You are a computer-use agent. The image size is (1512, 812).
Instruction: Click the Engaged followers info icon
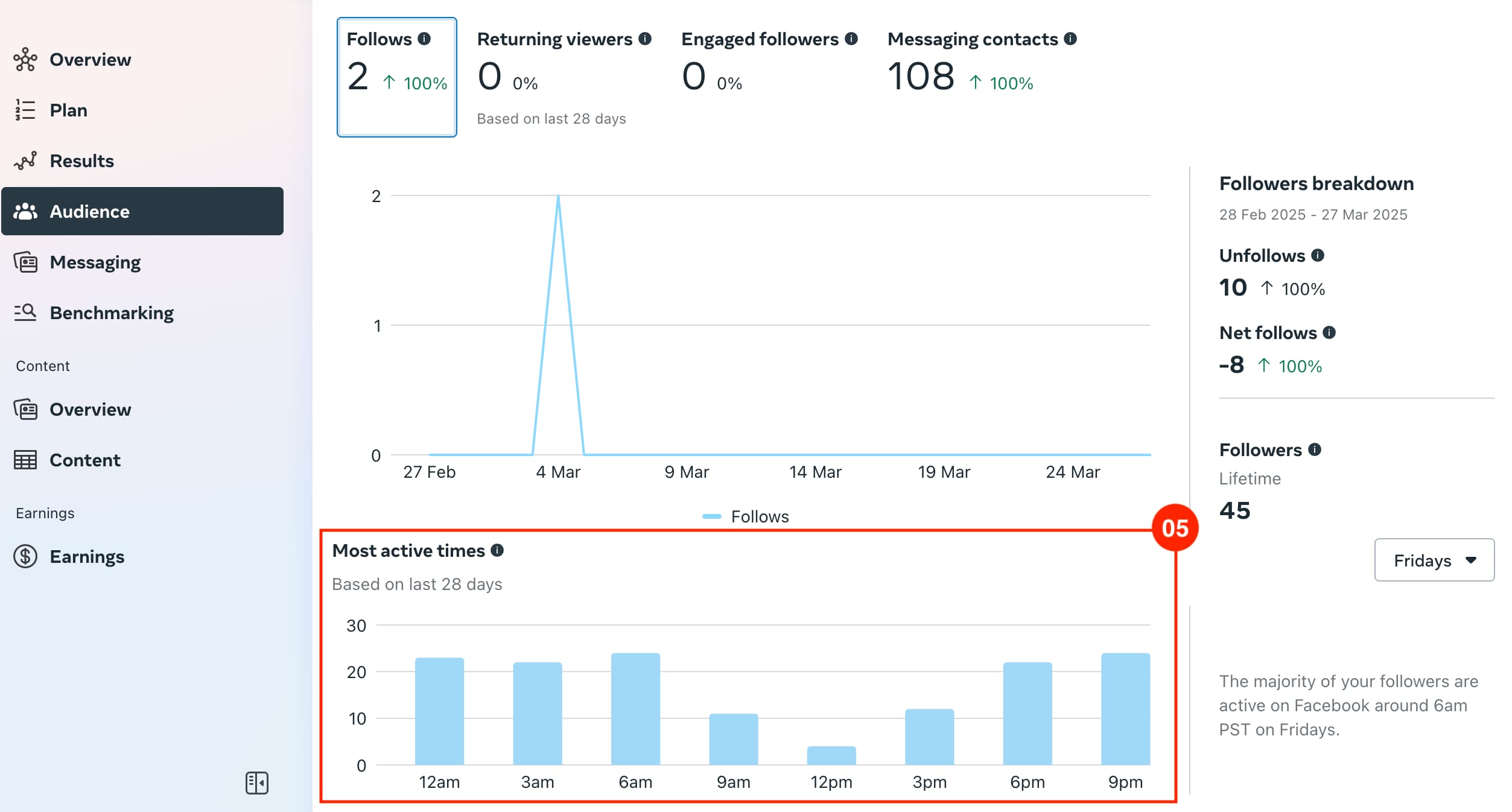(x=851, y=39)
